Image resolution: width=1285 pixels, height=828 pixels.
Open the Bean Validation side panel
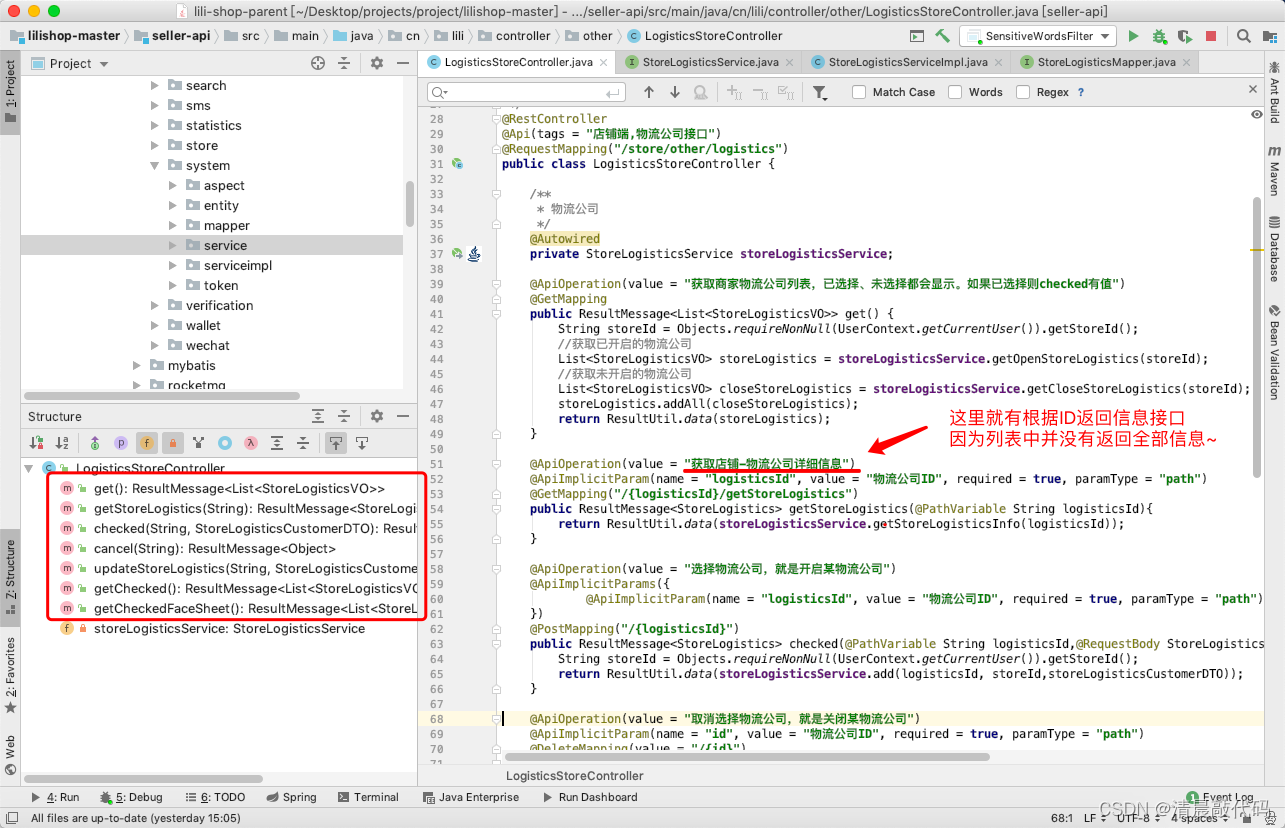click(1274, 351)
